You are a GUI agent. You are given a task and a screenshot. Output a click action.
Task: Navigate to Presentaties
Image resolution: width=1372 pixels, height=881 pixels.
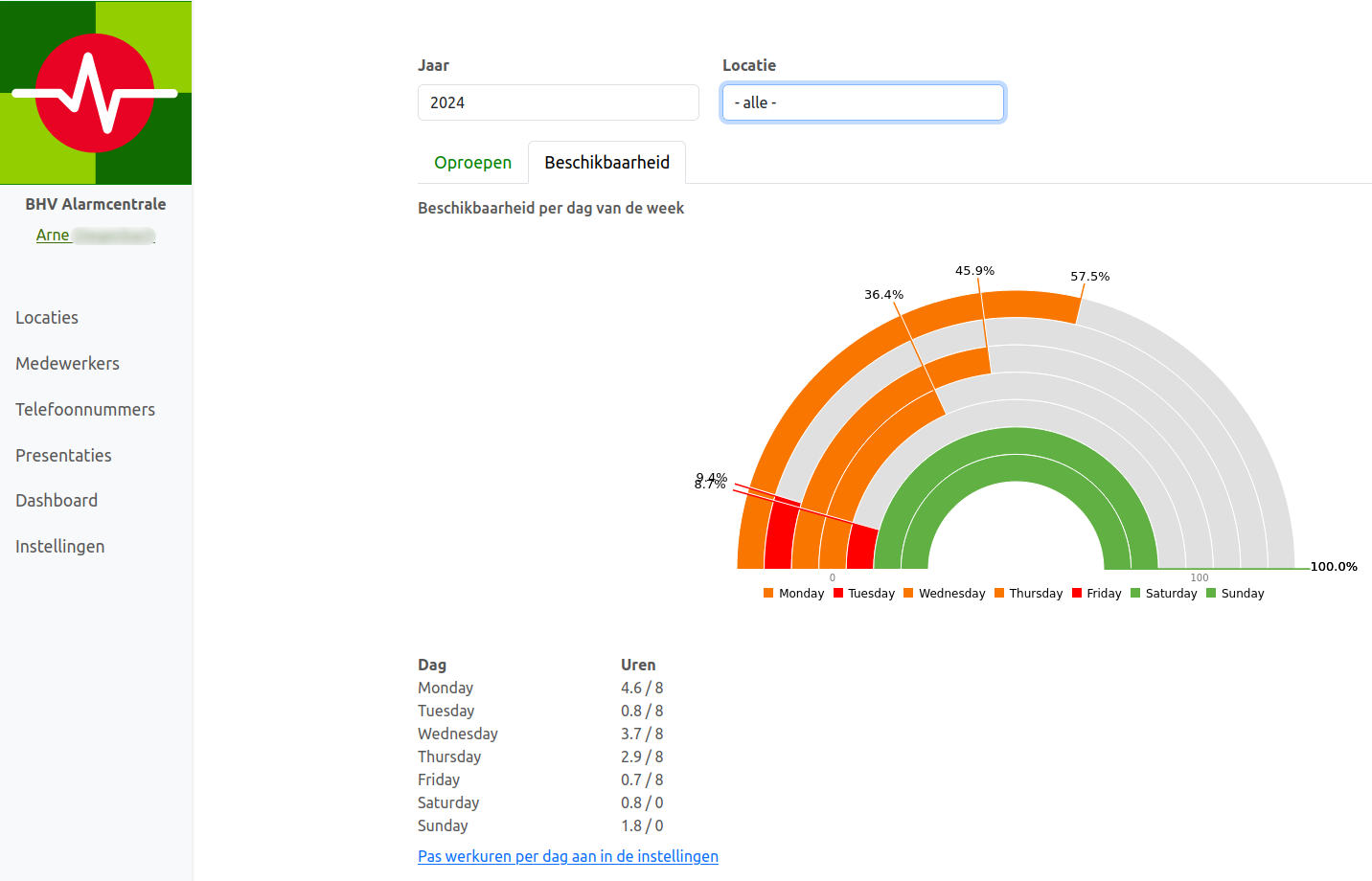63,456
